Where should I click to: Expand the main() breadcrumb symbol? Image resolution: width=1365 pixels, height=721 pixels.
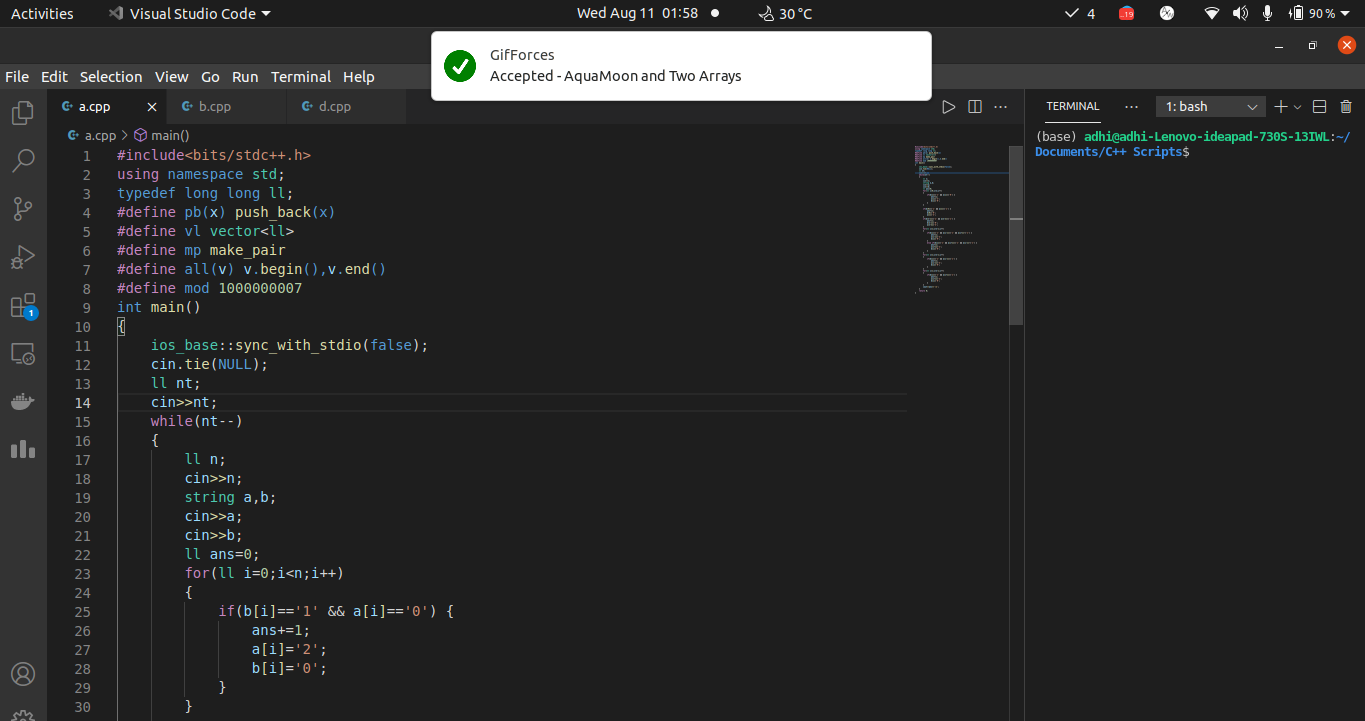coord(169,135)
